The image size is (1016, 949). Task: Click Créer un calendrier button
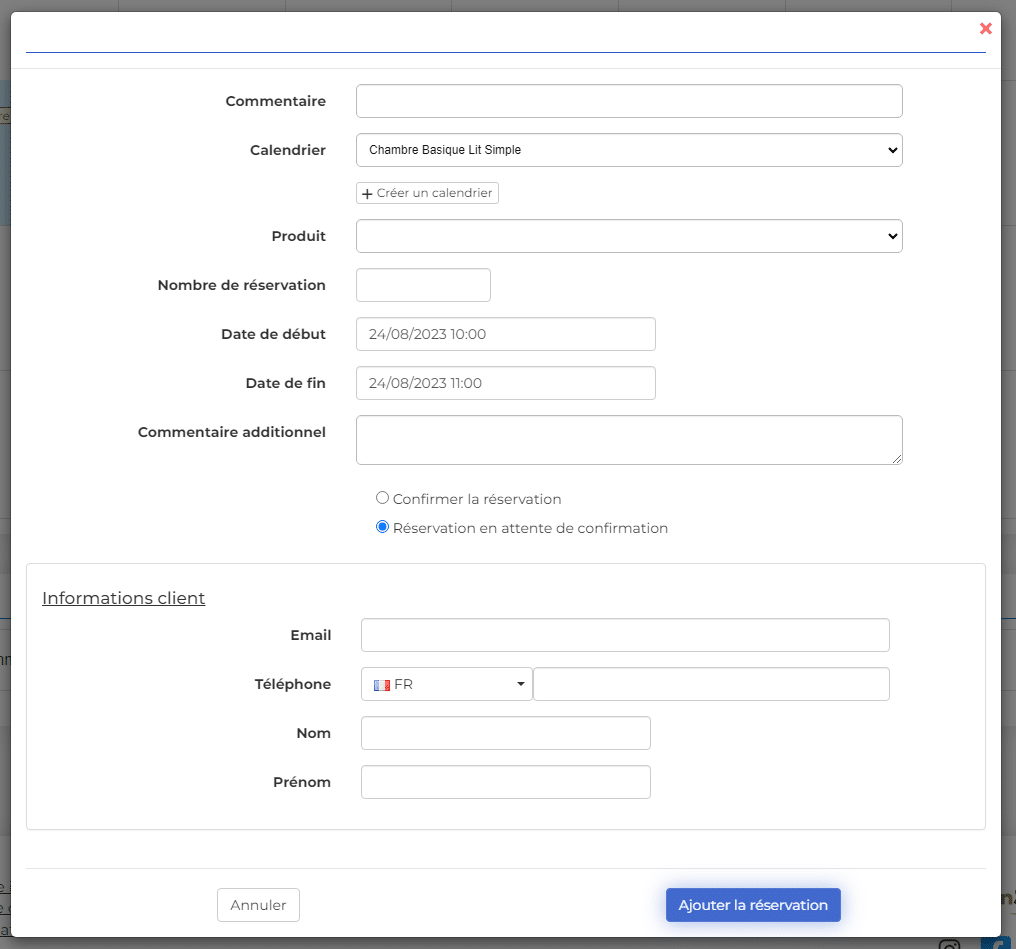pyautogui.click(x=427, y=193)
